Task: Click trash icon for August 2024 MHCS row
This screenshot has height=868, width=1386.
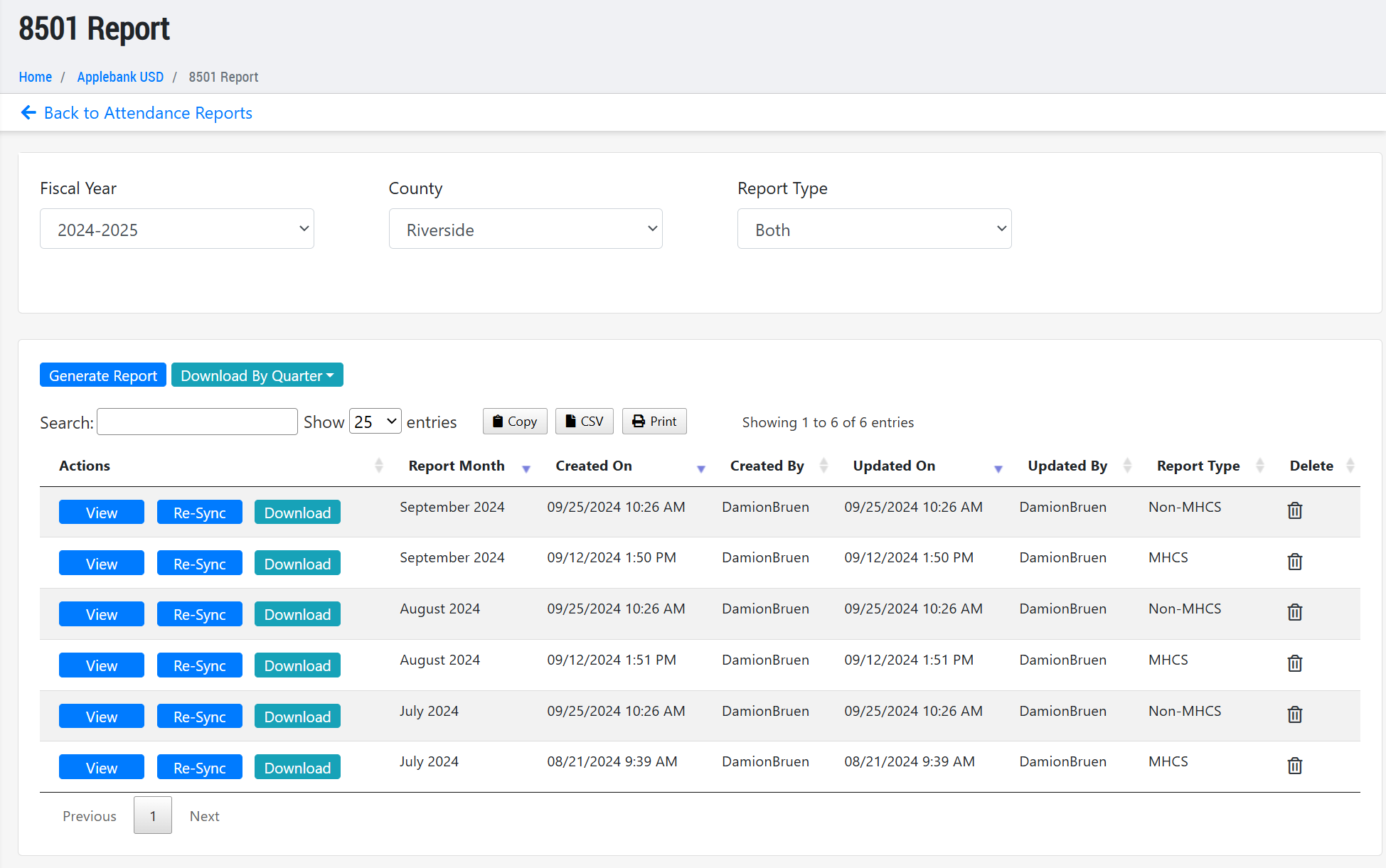Action: click(x=1294, y=663)
